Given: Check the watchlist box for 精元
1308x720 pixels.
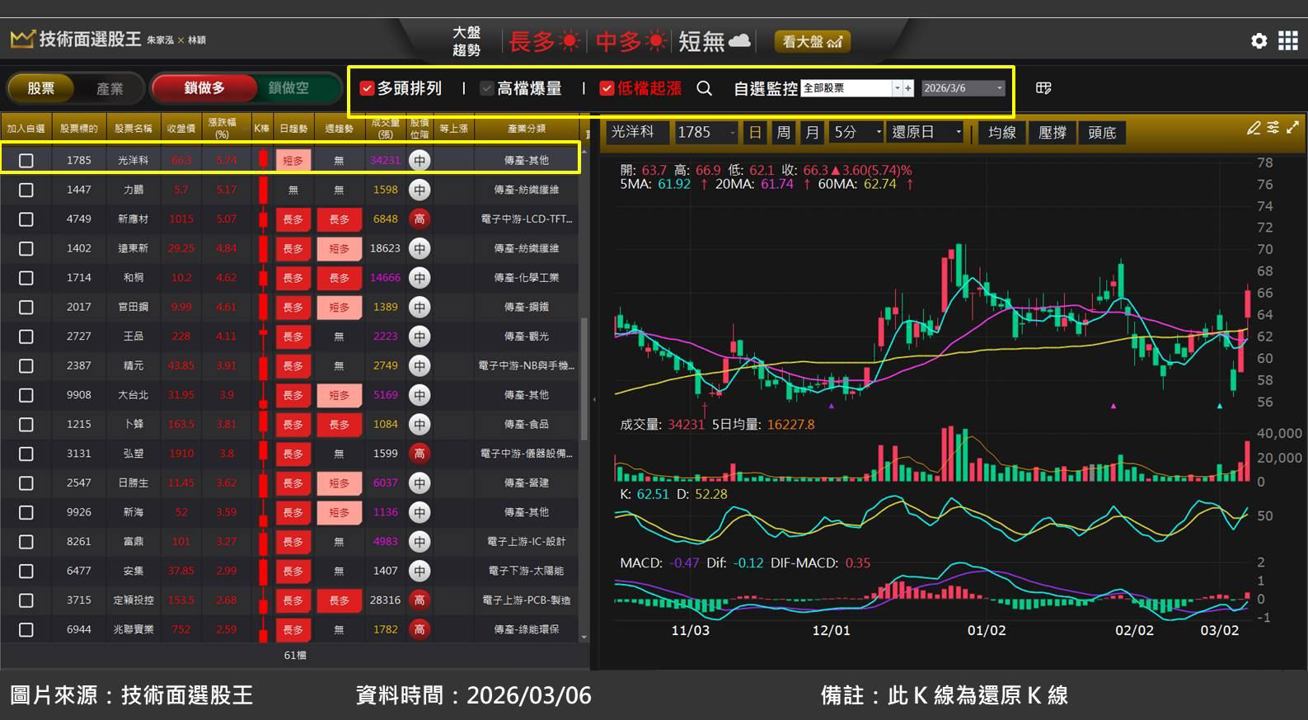Looking at the screenshot, I should click(x=26, y=366).
